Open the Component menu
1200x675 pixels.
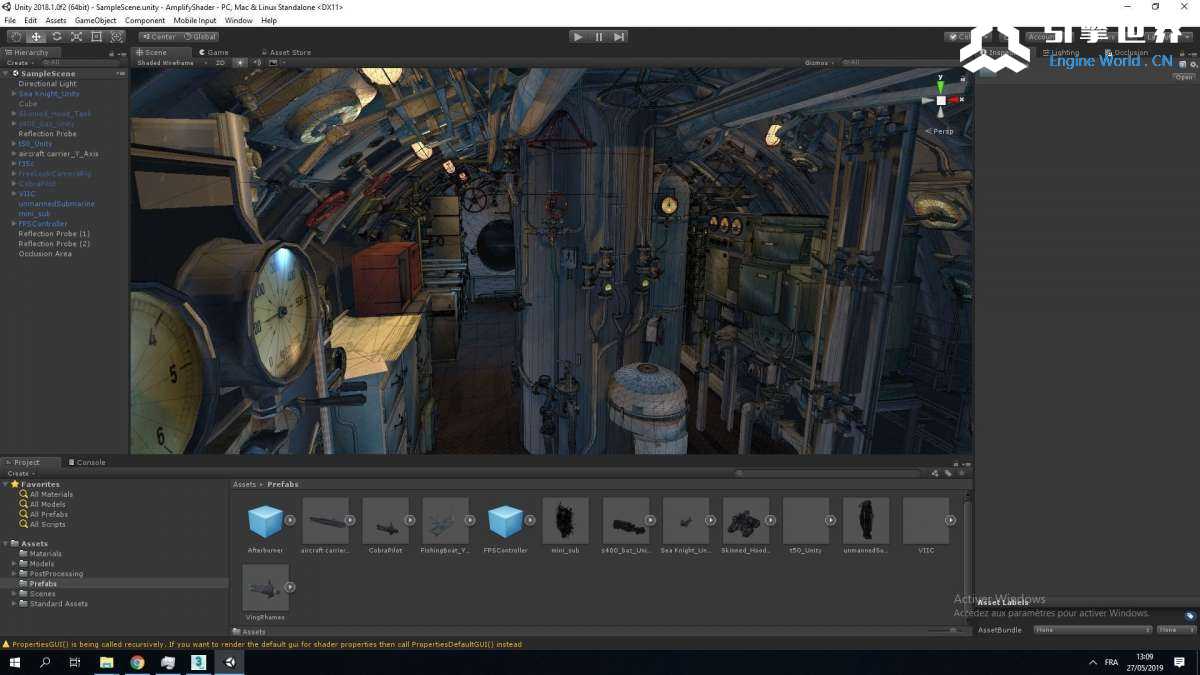tap(145, 20)
